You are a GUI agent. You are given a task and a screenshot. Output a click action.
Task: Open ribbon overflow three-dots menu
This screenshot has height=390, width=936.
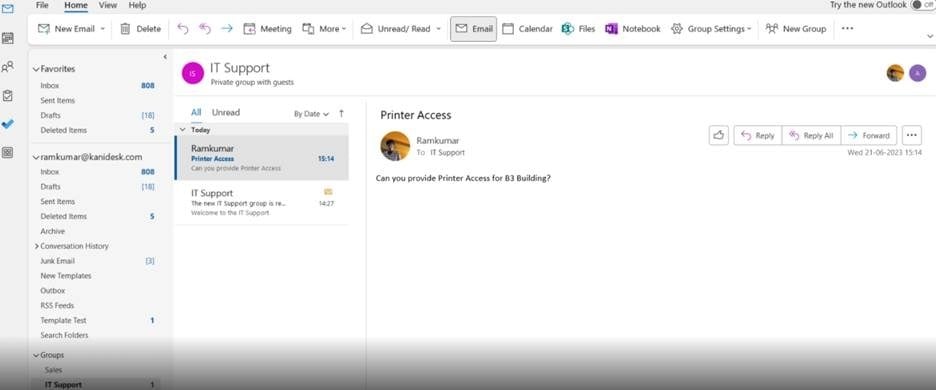tap(847, 28)
